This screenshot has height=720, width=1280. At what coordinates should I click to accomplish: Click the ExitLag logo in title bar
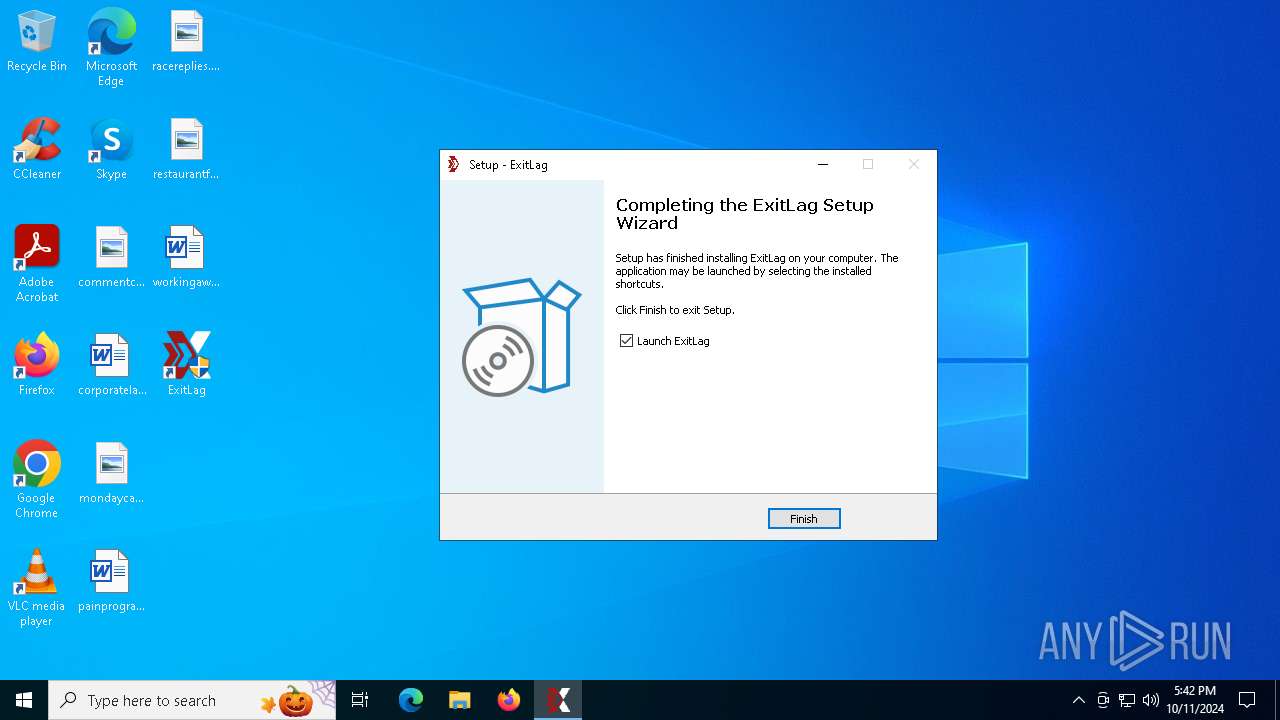454,165
